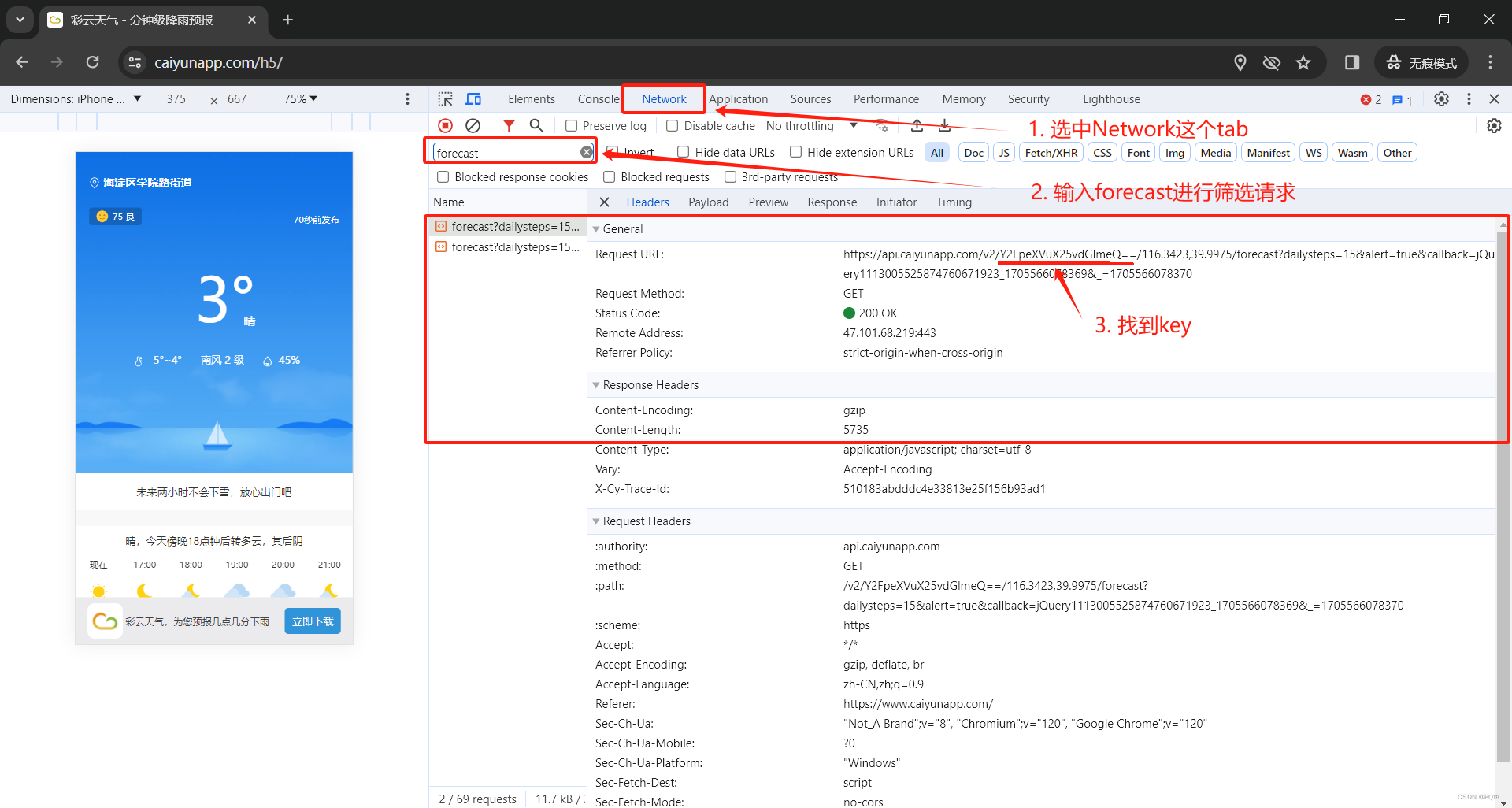The height and width of the screenshot is (808, 1512).
Task: Switch to the Console tab
Action: click(x=598, y=99)
